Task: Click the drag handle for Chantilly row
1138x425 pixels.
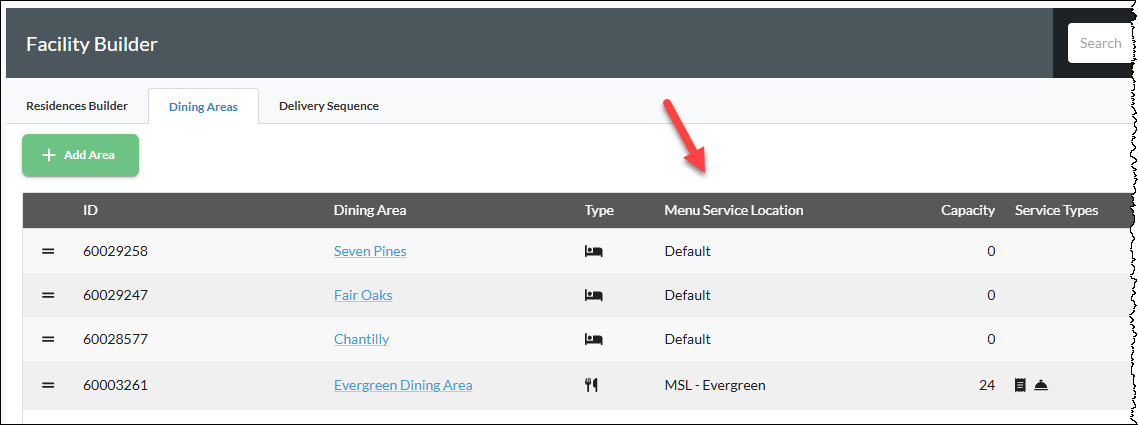Action: tap(48, 339)
